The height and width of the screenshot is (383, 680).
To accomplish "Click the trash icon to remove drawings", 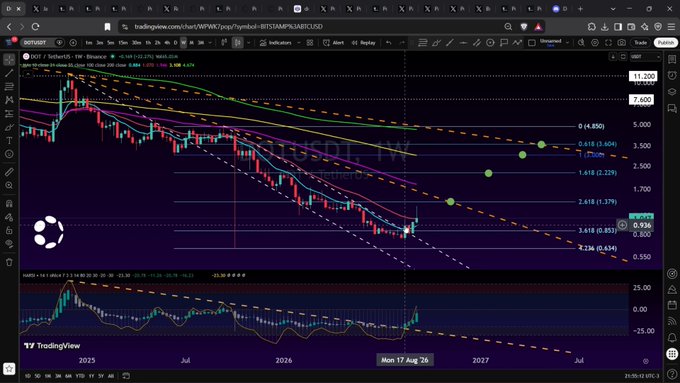I will [9, 262].
